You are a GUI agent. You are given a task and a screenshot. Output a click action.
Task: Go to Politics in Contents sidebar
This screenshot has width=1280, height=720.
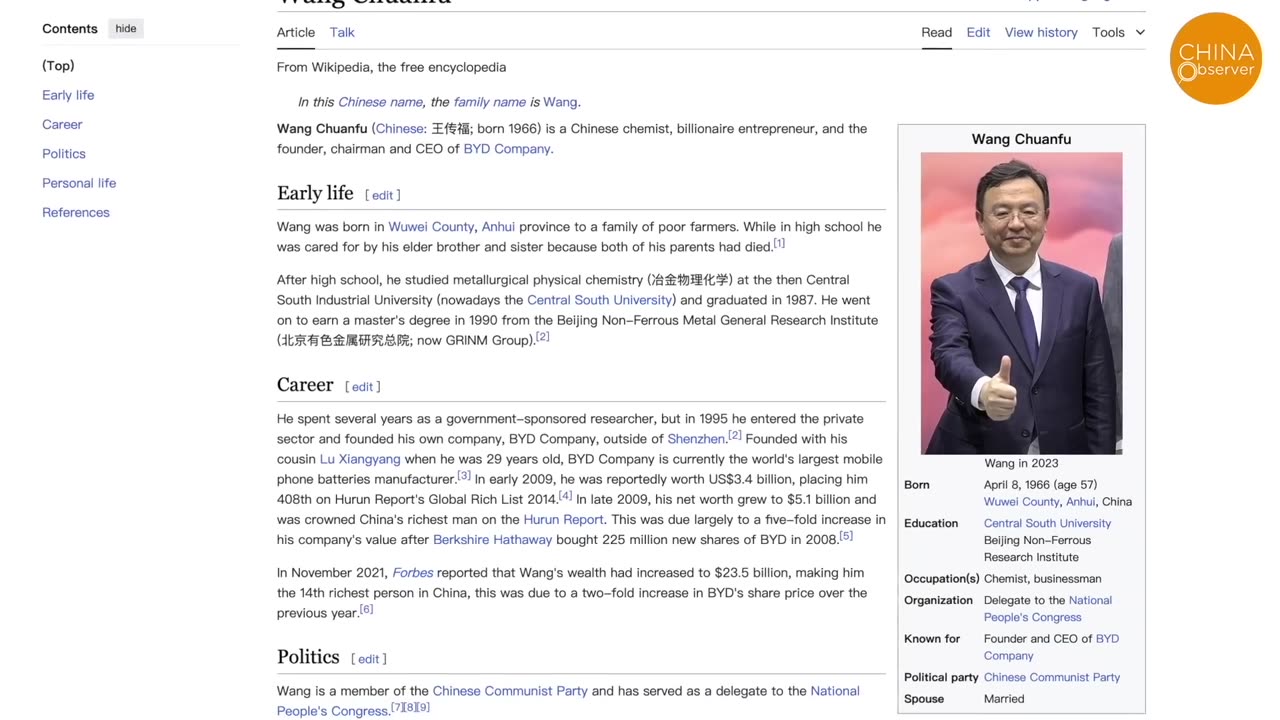coord(64,154)
